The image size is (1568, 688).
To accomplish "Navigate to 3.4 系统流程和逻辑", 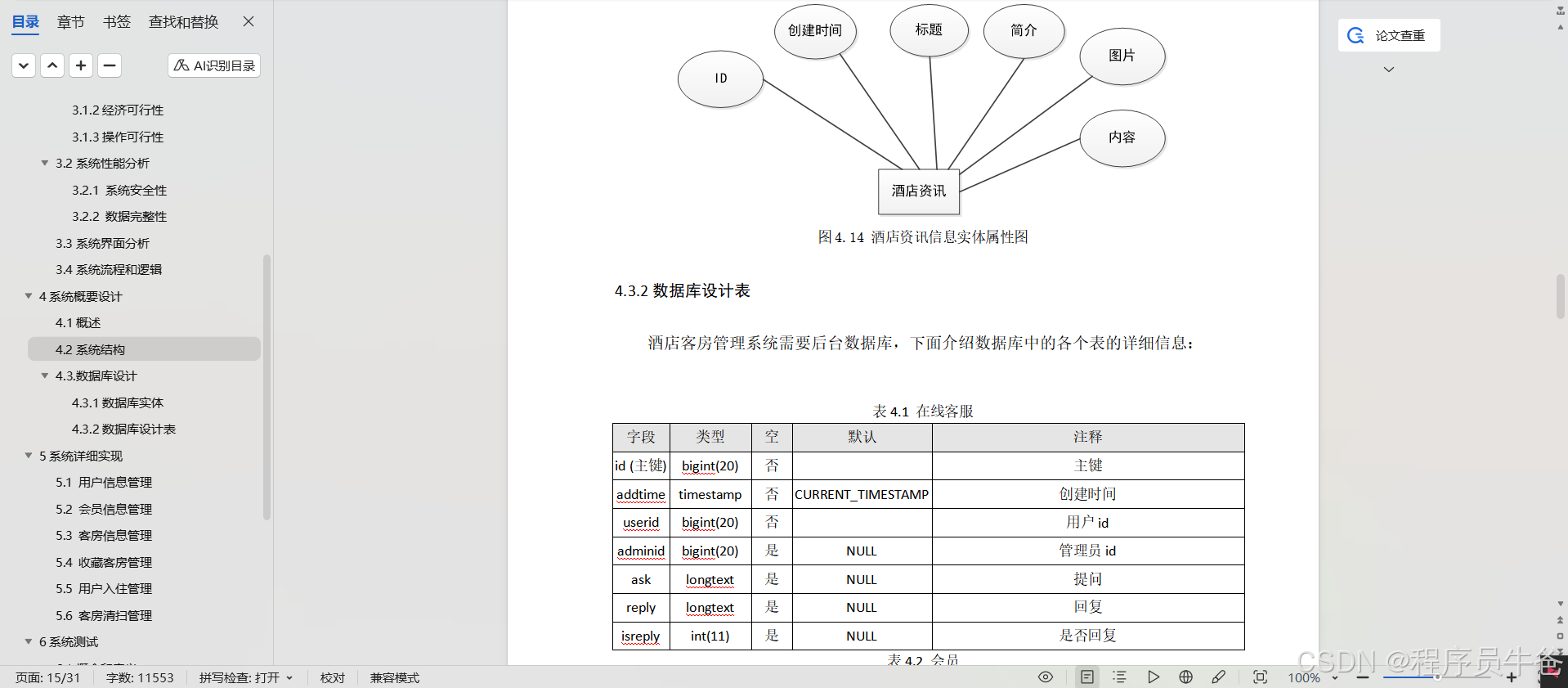I will 109,269.
